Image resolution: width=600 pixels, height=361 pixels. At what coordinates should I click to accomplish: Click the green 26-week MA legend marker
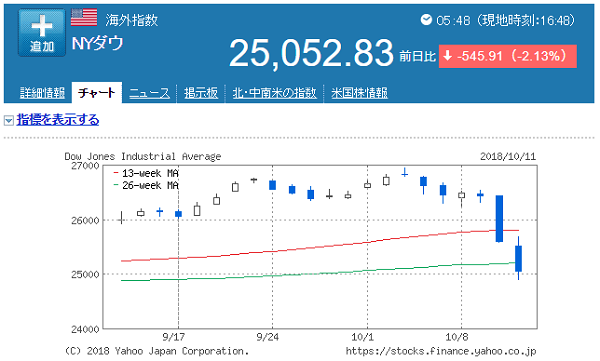116,185
